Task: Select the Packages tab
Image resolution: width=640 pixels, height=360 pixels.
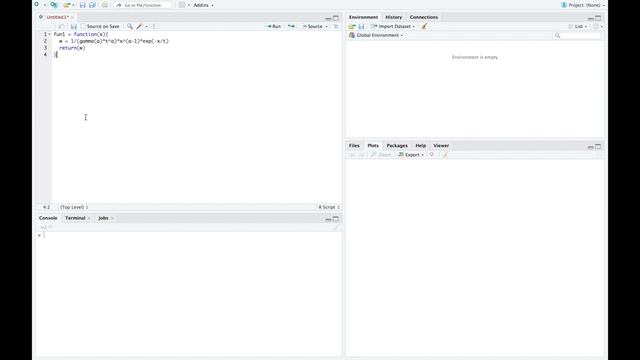Action: [397, 146]
